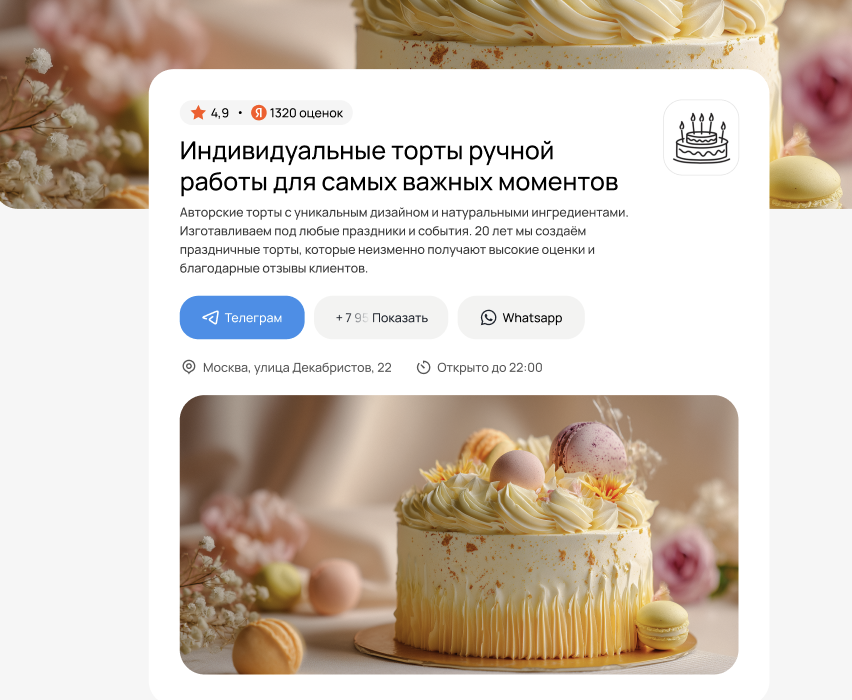Open the Телеграм button label
Viewport: 852px width, 700px height.
click(253, 318)
